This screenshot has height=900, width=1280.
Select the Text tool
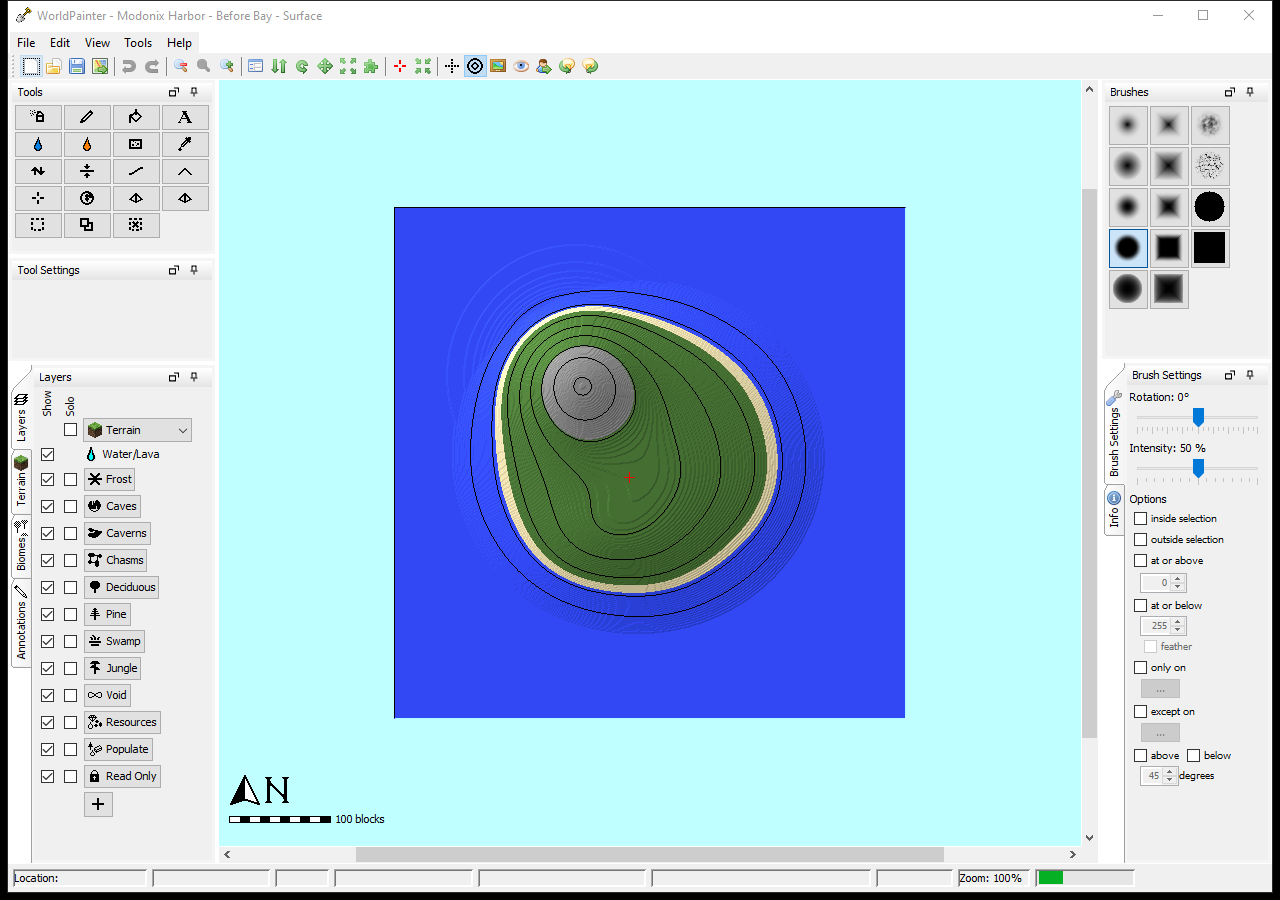click(185, 117)
